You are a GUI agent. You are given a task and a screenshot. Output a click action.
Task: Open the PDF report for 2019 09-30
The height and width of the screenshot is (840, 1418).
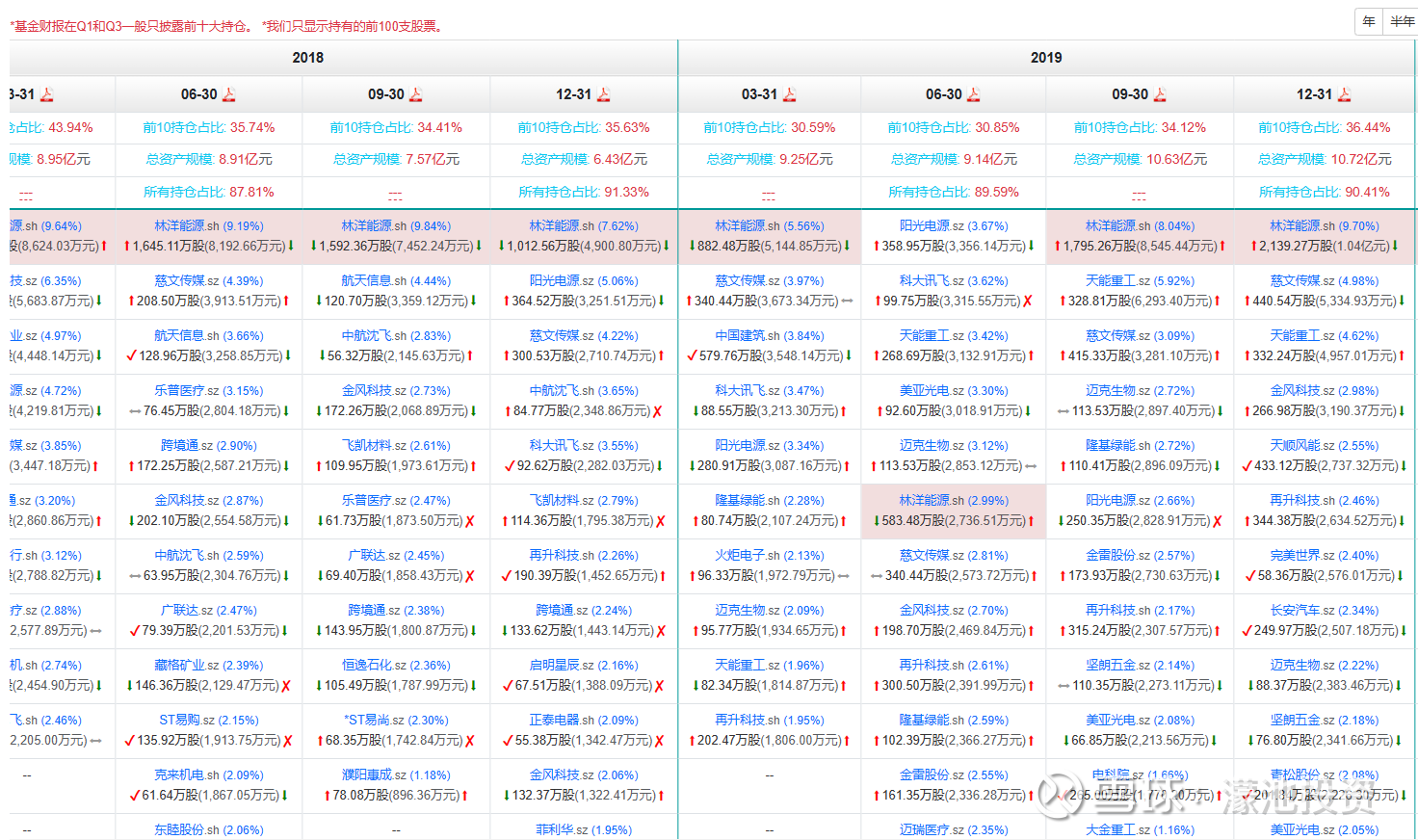click(1160, 94)
